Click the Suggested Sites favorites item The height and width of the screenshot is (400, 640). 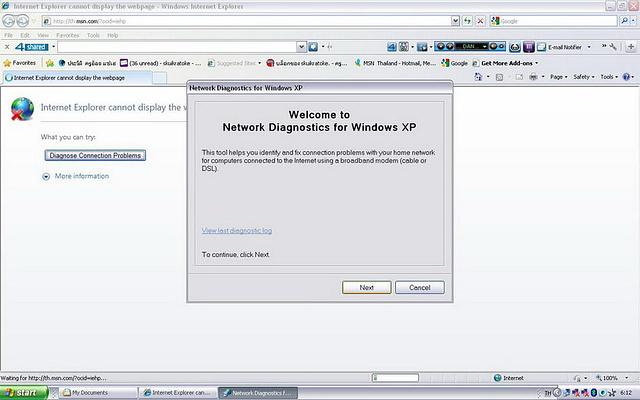point(234,63)
